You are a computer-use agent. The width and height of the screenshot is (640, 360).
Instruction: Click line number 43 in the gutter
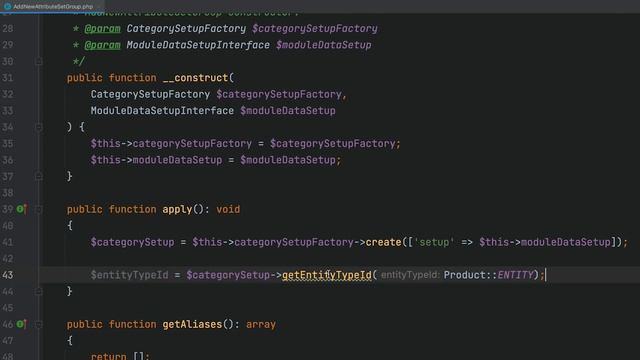[8, 275]
